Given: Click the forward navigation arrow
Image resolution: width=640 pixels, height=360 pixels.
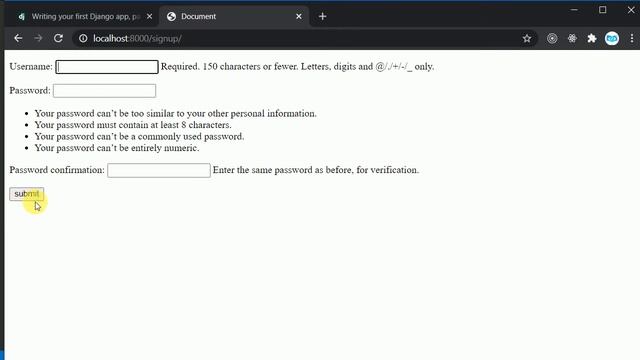Looking at the screenshot, I should click(38, 38).
